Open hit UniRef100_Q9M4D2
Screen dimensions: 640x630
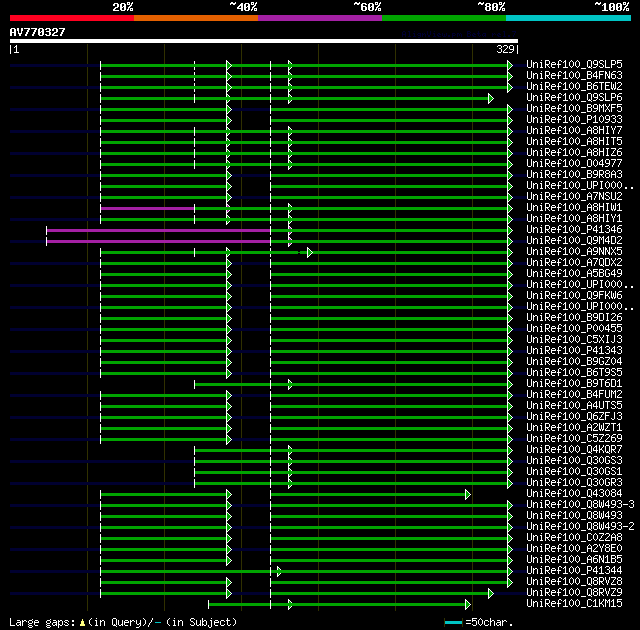point(574,241)
